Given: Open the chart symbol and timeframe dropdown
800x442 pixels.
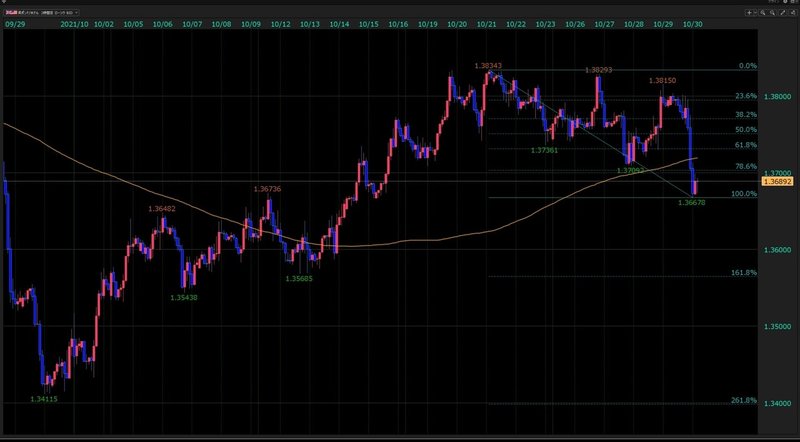Looking at the screenshot, I should pos(41,12).
